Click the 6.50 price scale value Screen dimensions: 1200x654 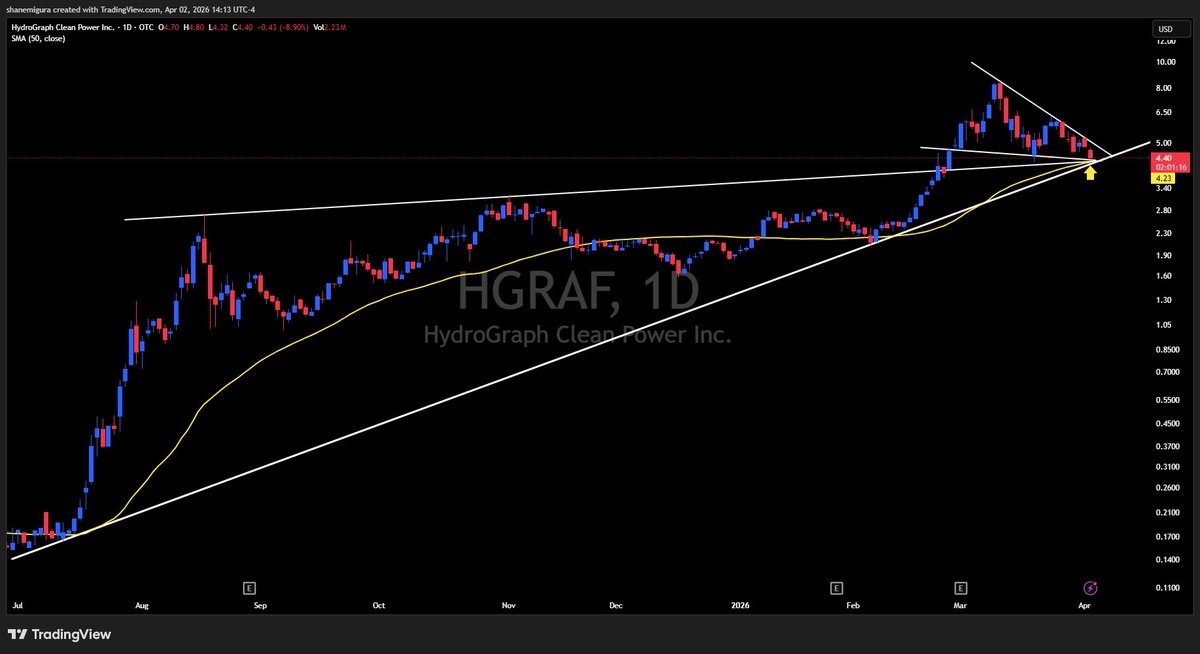(1165, 113)
